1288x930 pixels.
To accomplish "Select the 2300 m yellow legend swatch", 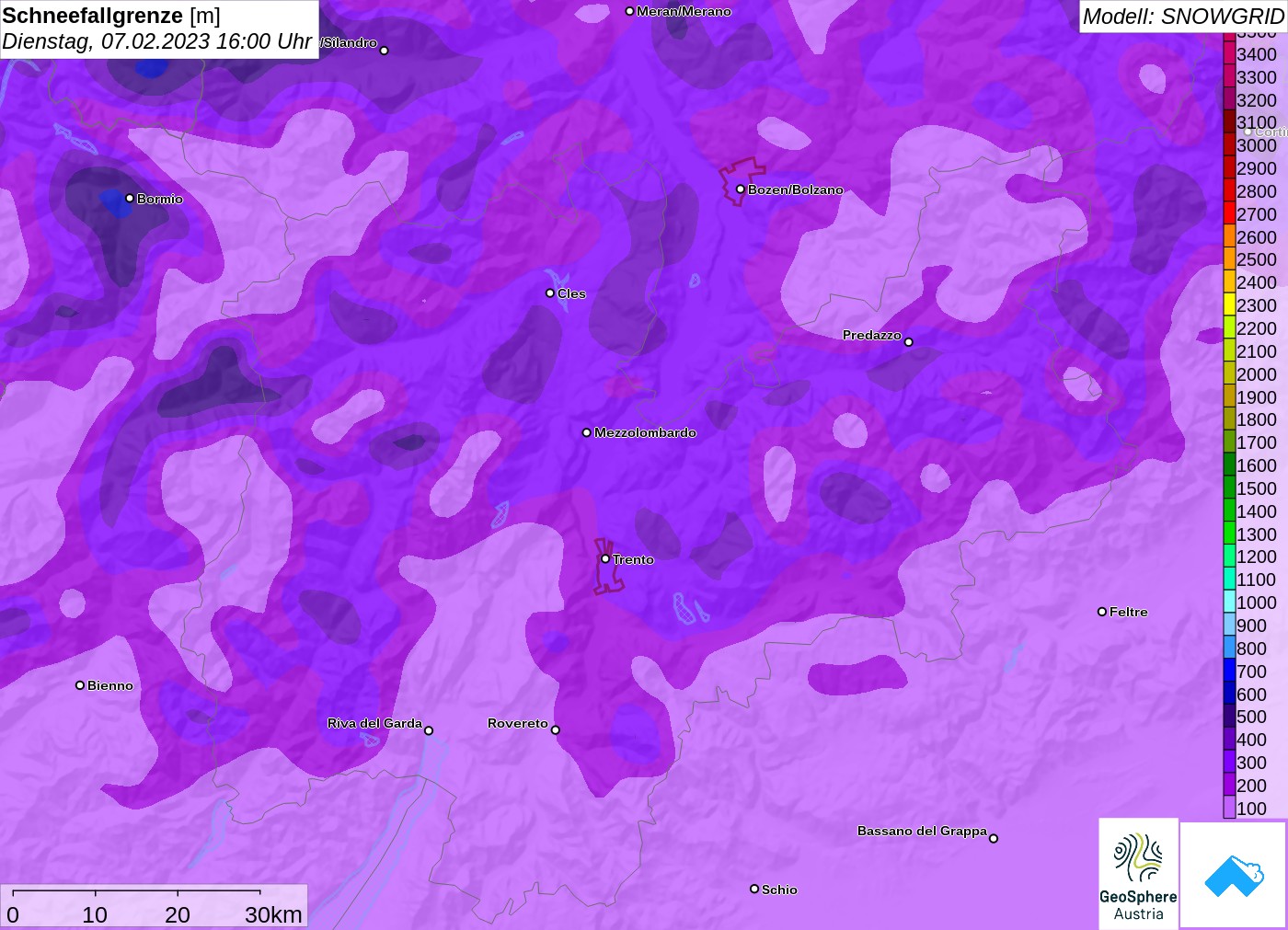I will click(x=1229, y=305).
